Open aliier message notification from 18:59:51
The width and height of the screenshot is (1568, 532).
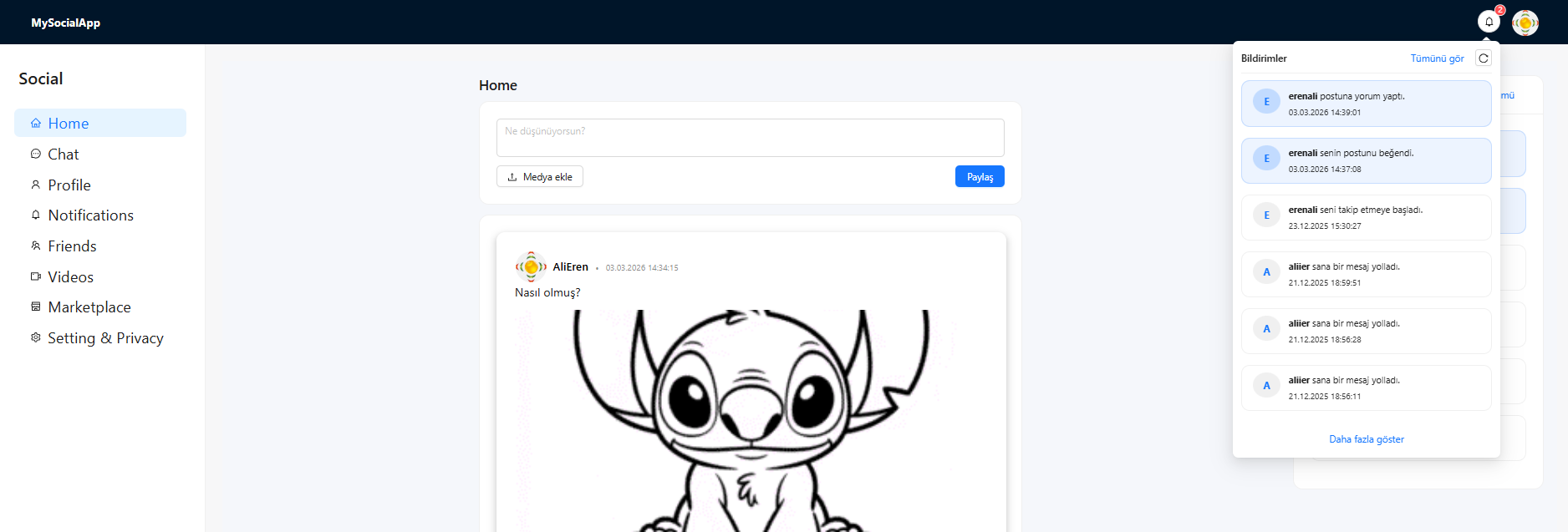(1367, 274)
